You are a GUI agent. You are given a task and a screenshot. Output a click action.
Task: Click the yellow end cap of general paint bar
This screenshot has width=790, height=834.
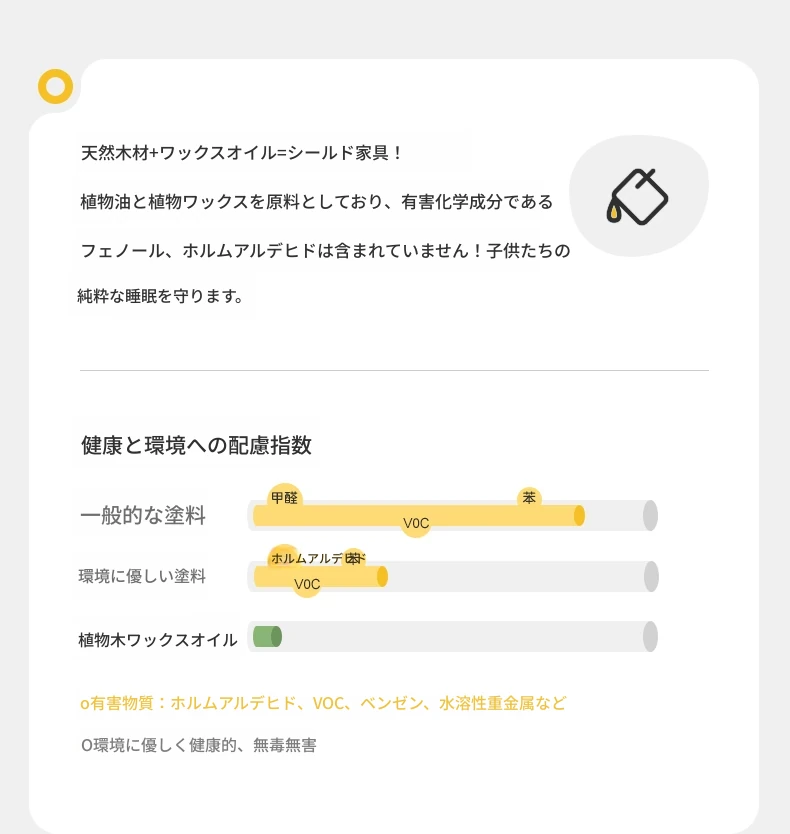(579, 515)
